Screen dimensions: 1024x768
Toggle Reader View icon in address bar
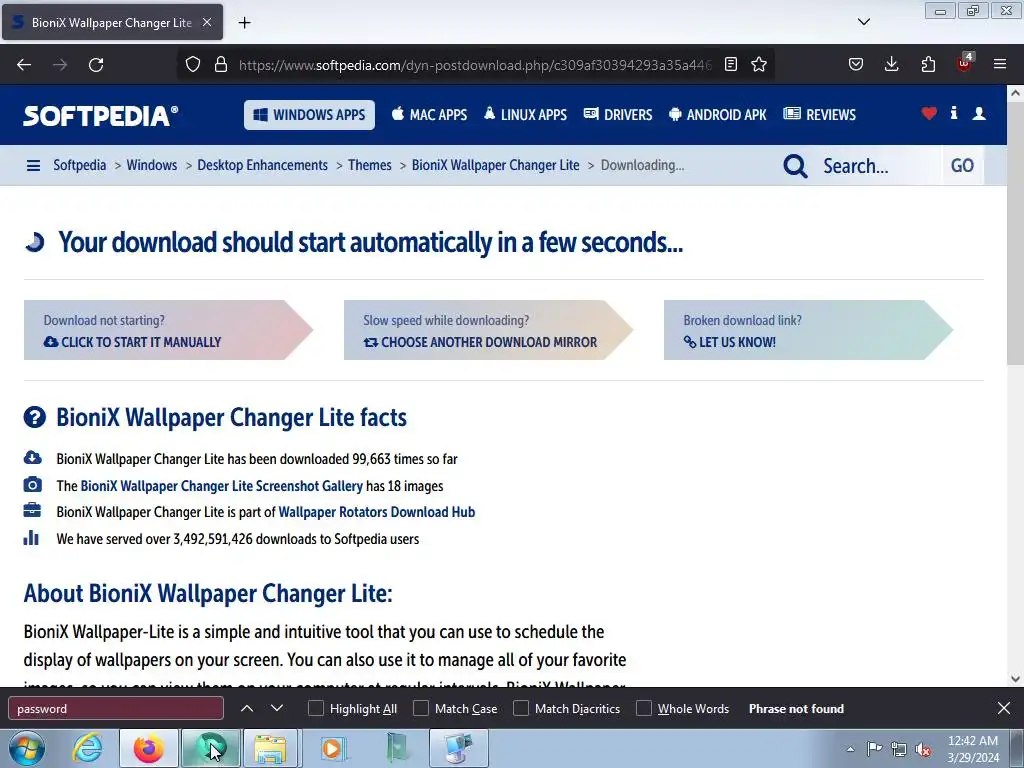[731, 64]
